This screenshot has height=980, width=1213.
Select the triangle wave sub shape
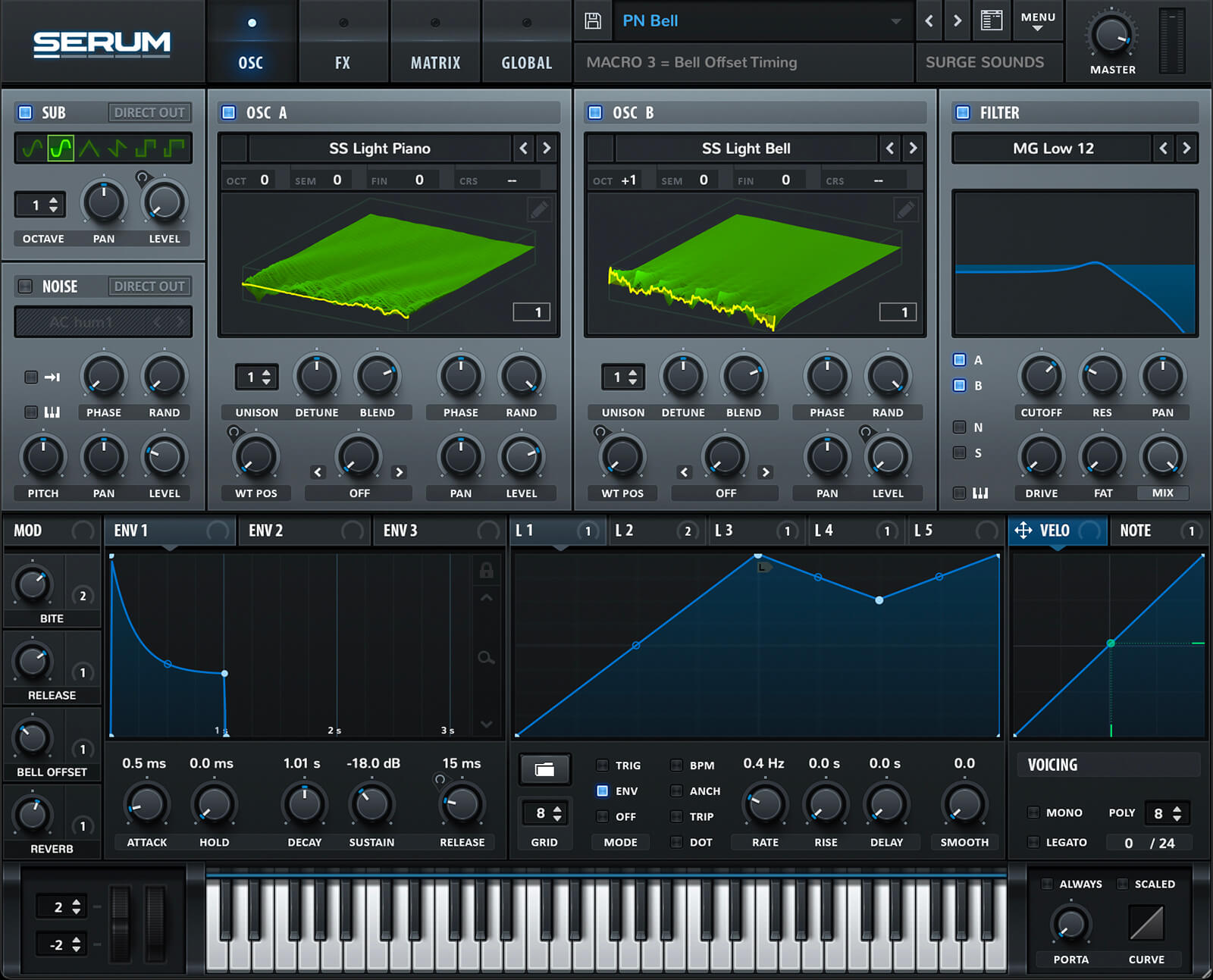tap(89, 148)
